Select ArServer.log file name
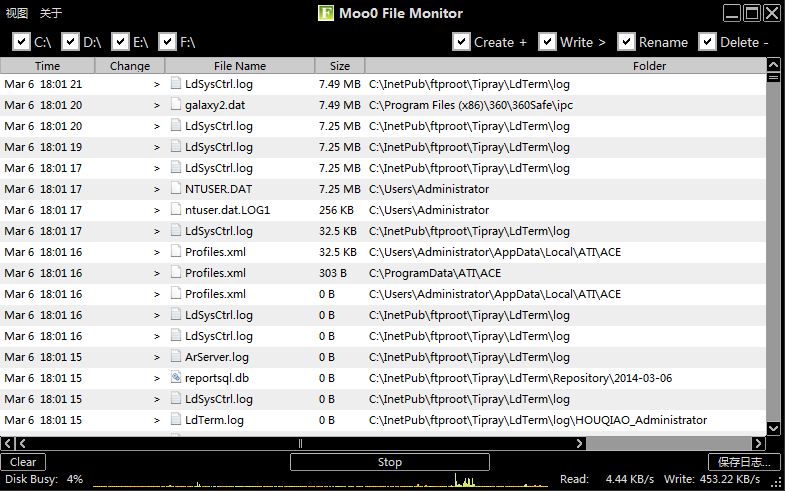Image resolution: width=785 pixels, height=491 pixels. tap(217, 357)
